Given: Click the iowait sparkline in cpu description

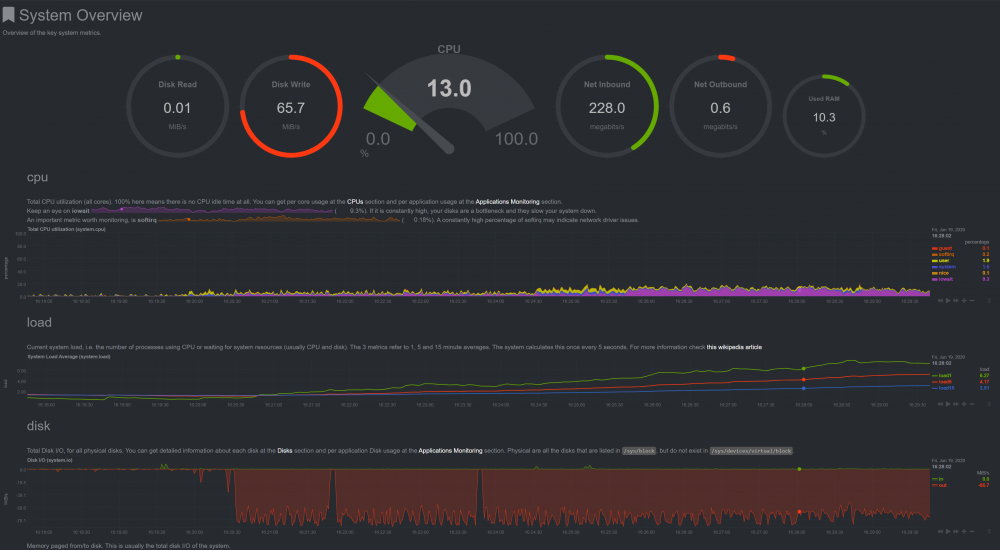Looking at the screenshot, I should (x=212, y=210).
